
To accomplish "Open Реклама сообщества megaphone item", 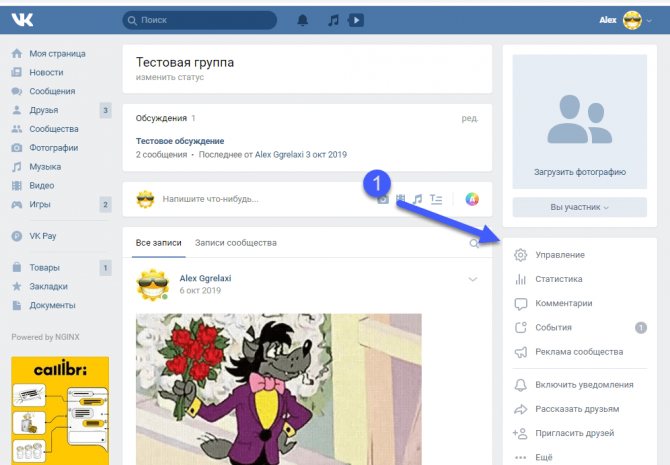I will pyautogui.click(x=580, y=352).
